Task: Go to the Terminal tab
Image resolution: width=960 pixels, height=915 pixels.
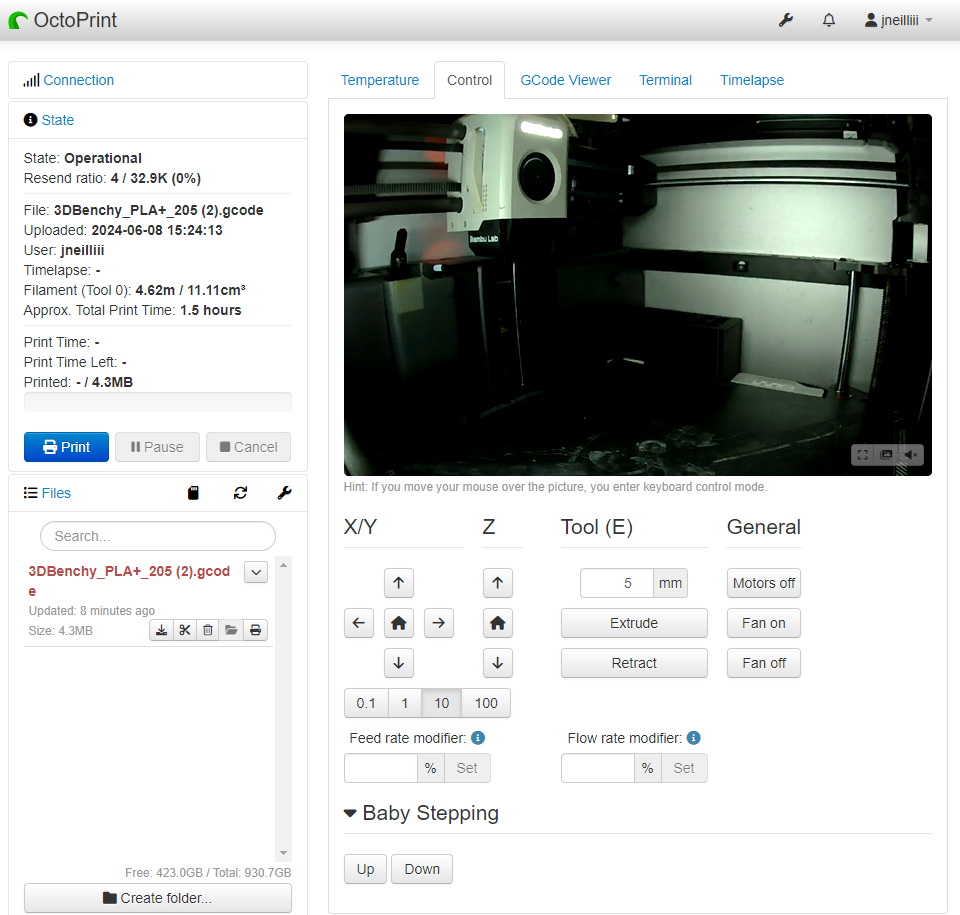Action: tap(666, 80)
